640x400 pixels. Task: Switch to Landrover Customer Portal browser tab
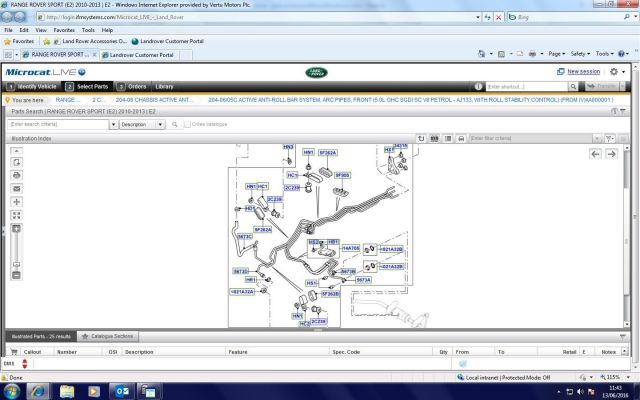[x=139, y=55]
